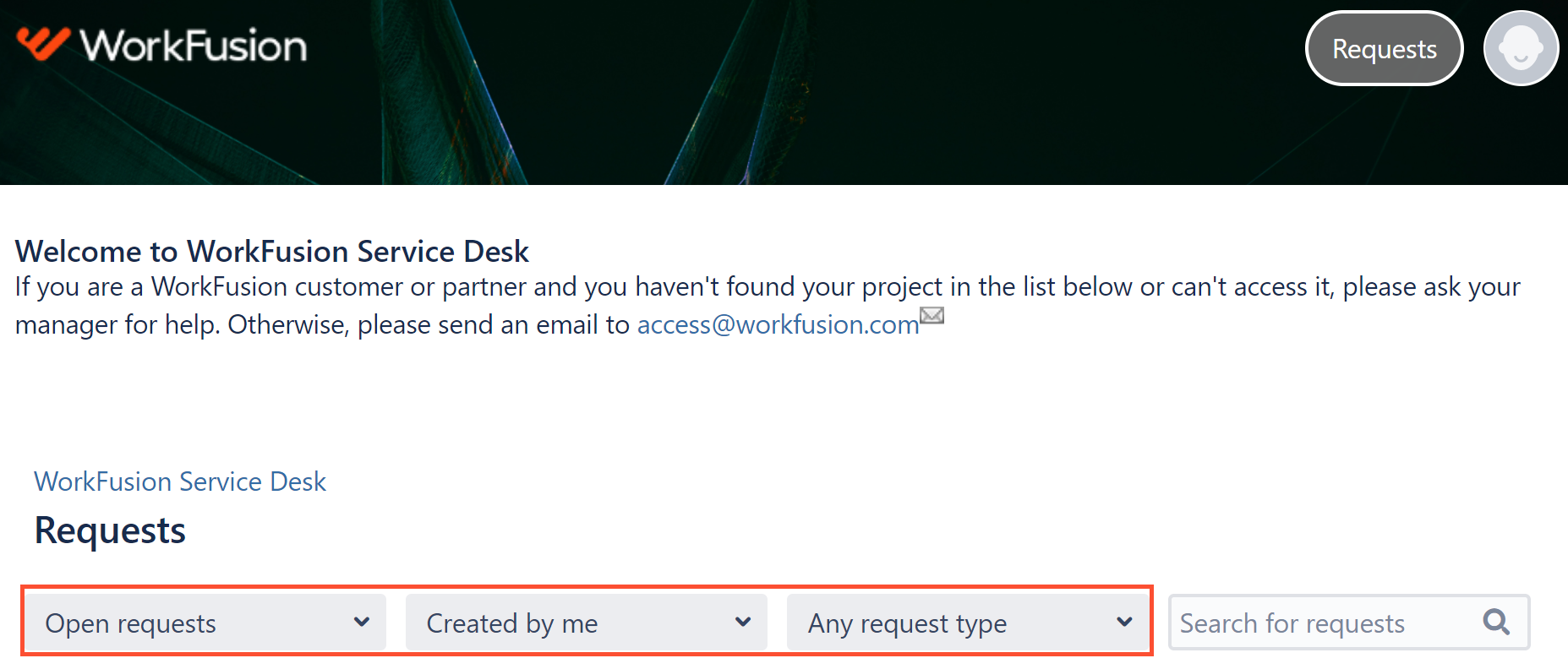Click the WorkFusion checkmark logo icon

(x=43, y=43)
